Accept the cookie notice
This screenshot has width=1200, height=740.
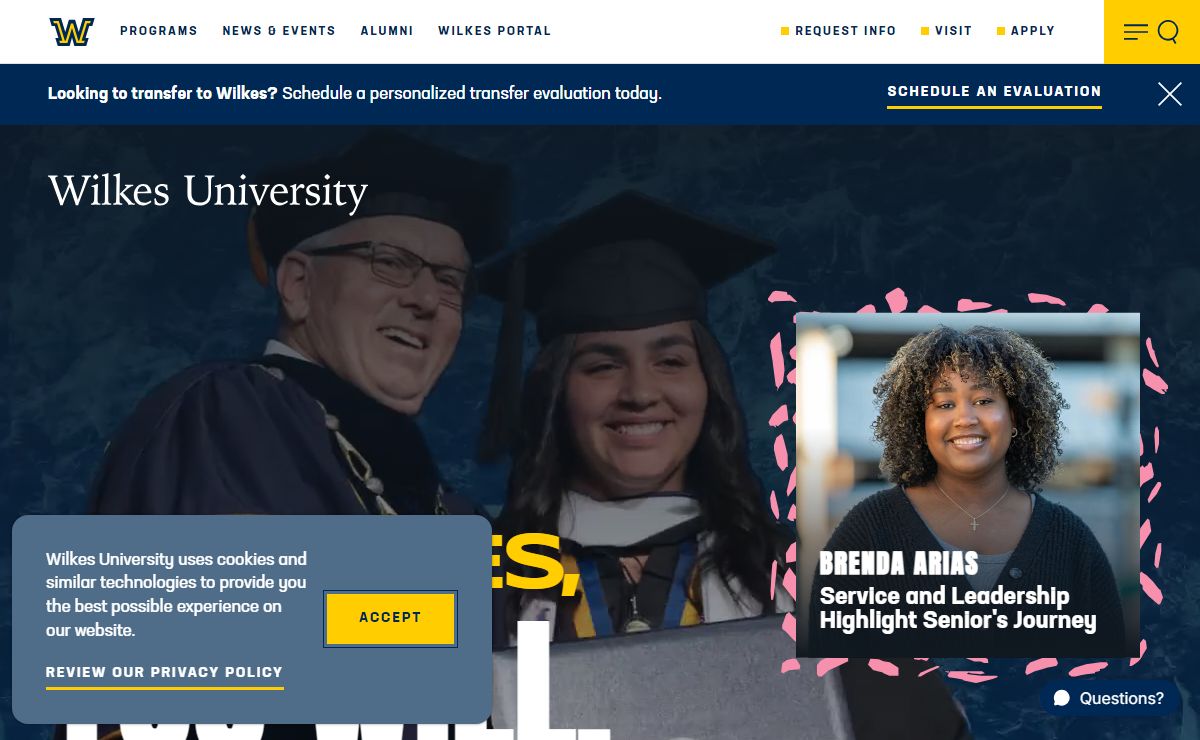tap(390, 618)
